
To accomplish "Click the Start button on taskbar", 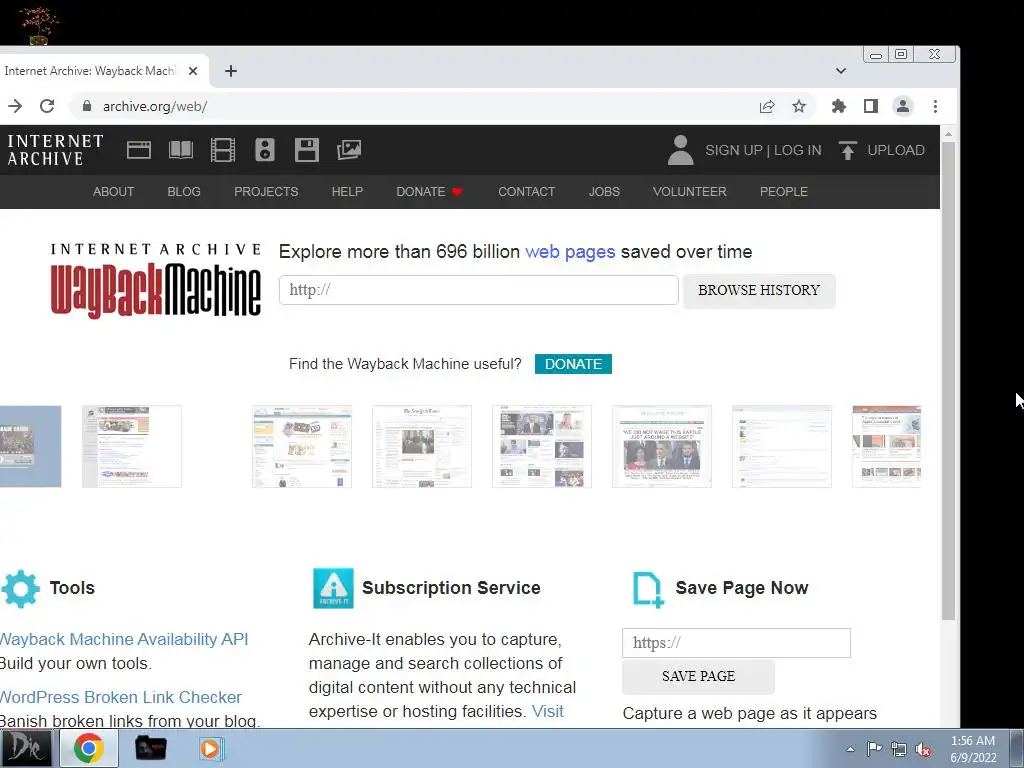I will click(27, 748).
